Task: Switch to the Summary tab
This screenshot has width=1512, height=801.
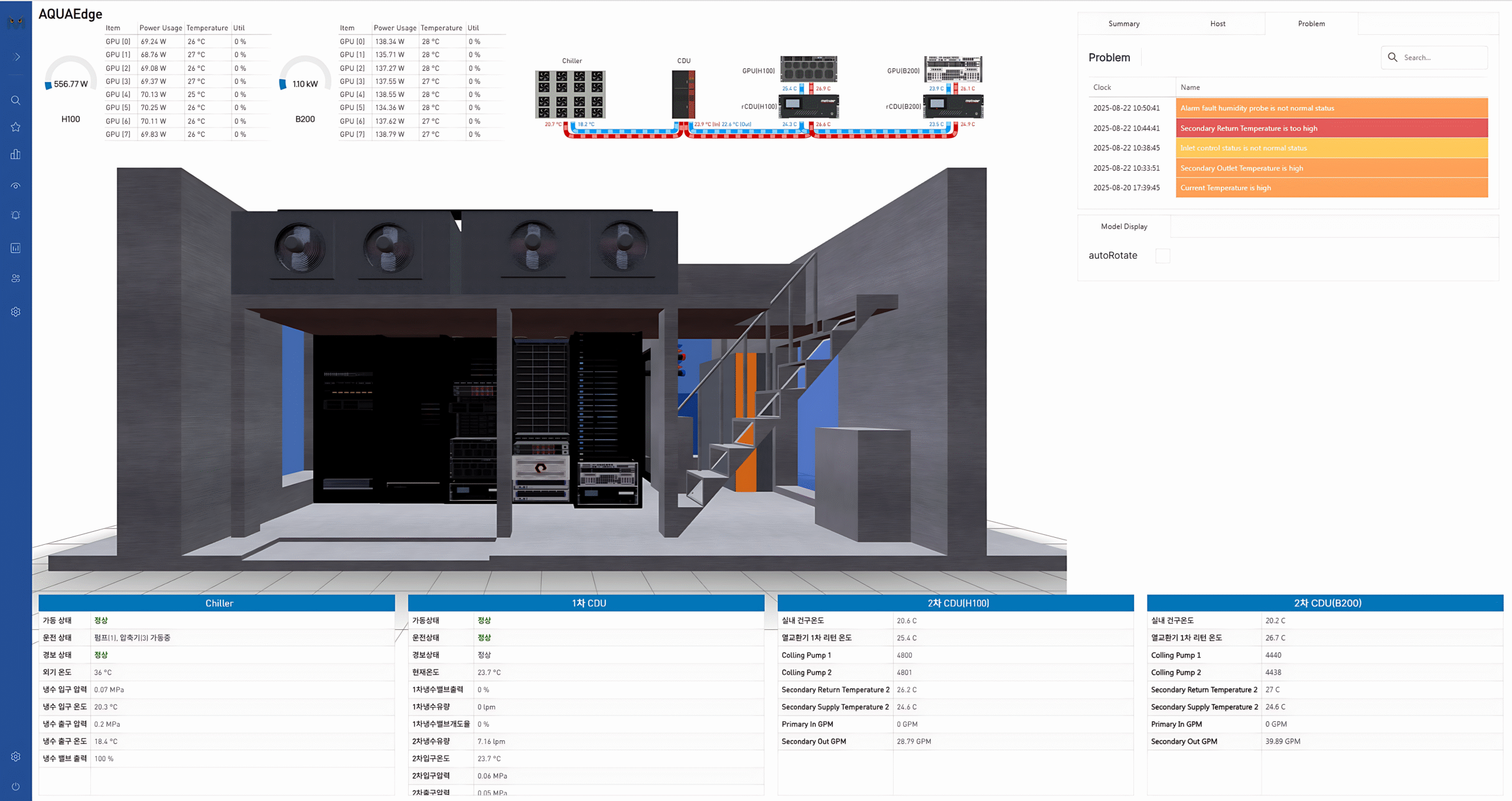Action: pyautogui.click(x=1123, y=24)
